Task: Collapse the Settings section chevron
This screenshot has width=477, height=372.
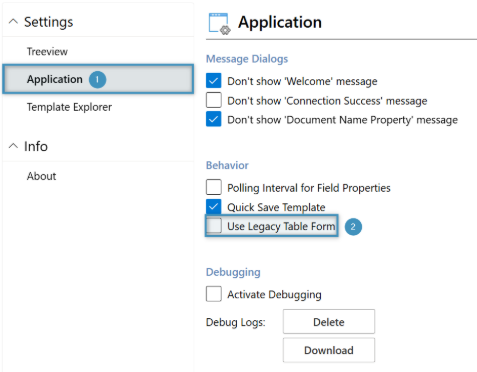Action: [x=13, y=22]
